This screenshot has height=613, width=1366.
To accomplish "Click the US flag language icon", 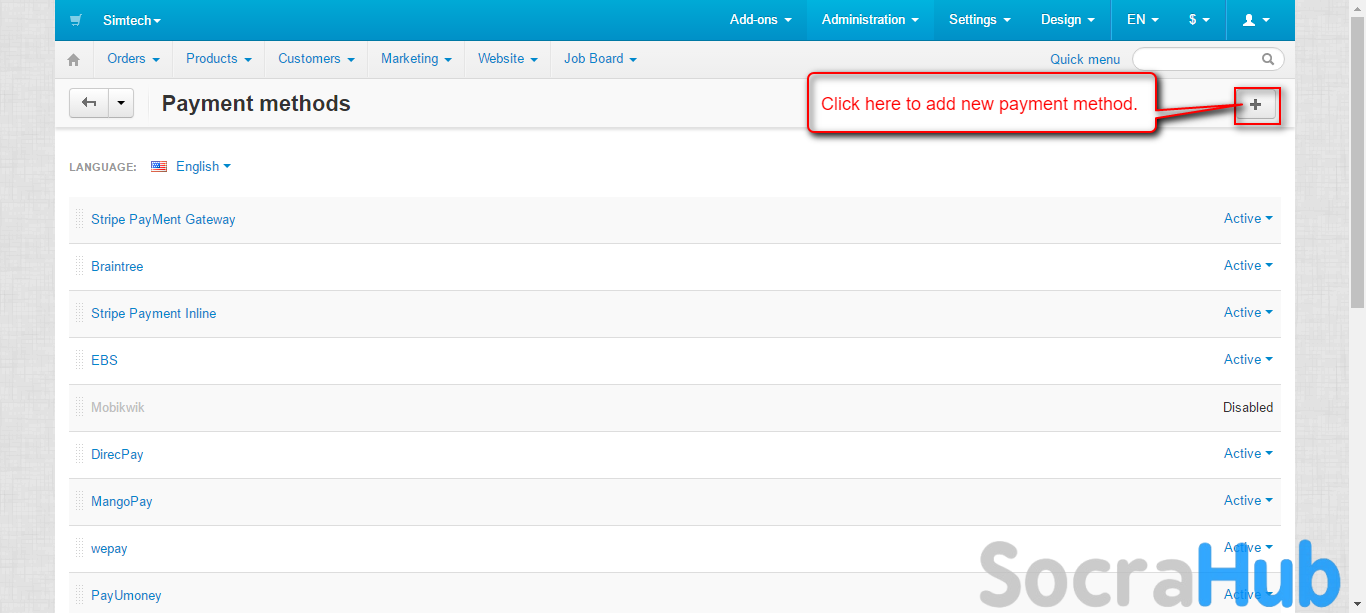I will [159, 167].
